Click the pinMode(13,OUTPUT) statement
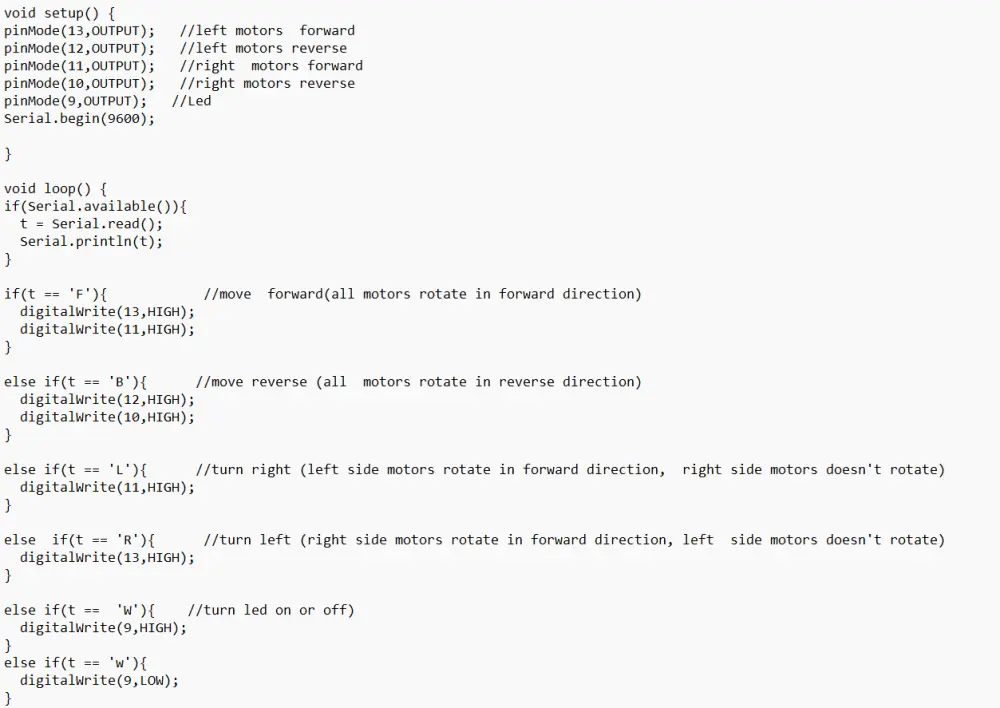 [79, 31]
